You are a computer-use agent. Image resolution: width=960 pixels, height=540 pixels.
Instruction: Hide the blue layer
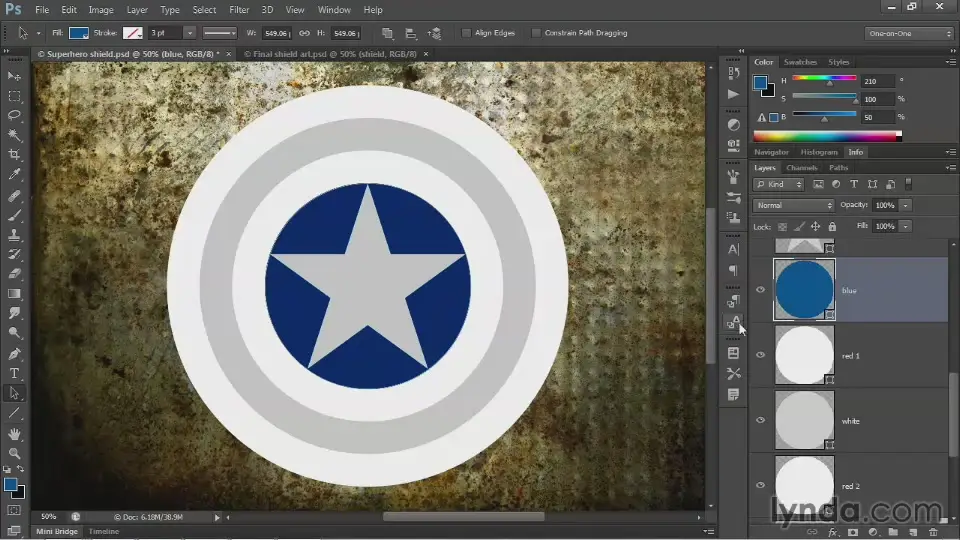(760, 290)
